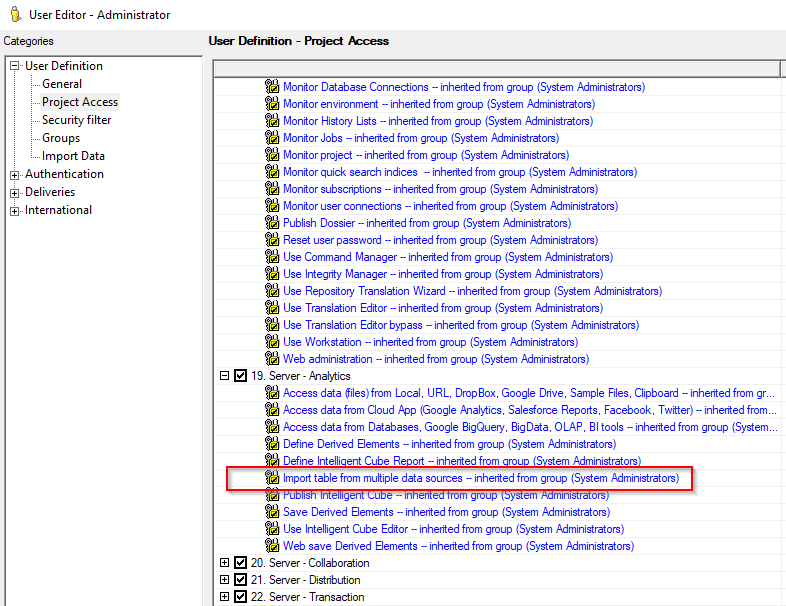Select Security filter in the Categories tree
This screenshot has width=786, height=606.
pyautogui.click(x=76, y=120)
